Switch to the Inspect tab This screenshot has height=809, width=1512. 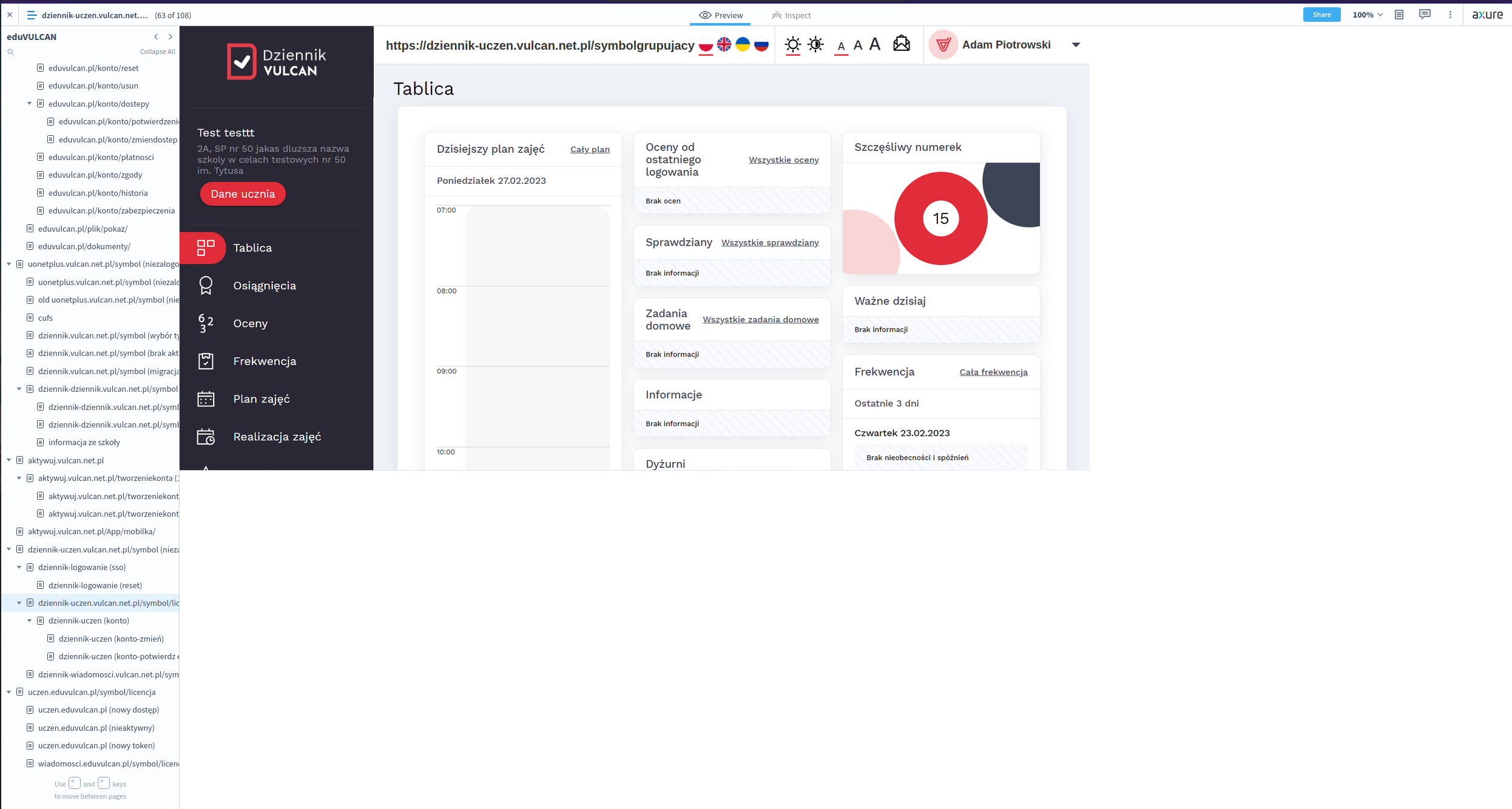pyautogui.click(x=791, y=15)
